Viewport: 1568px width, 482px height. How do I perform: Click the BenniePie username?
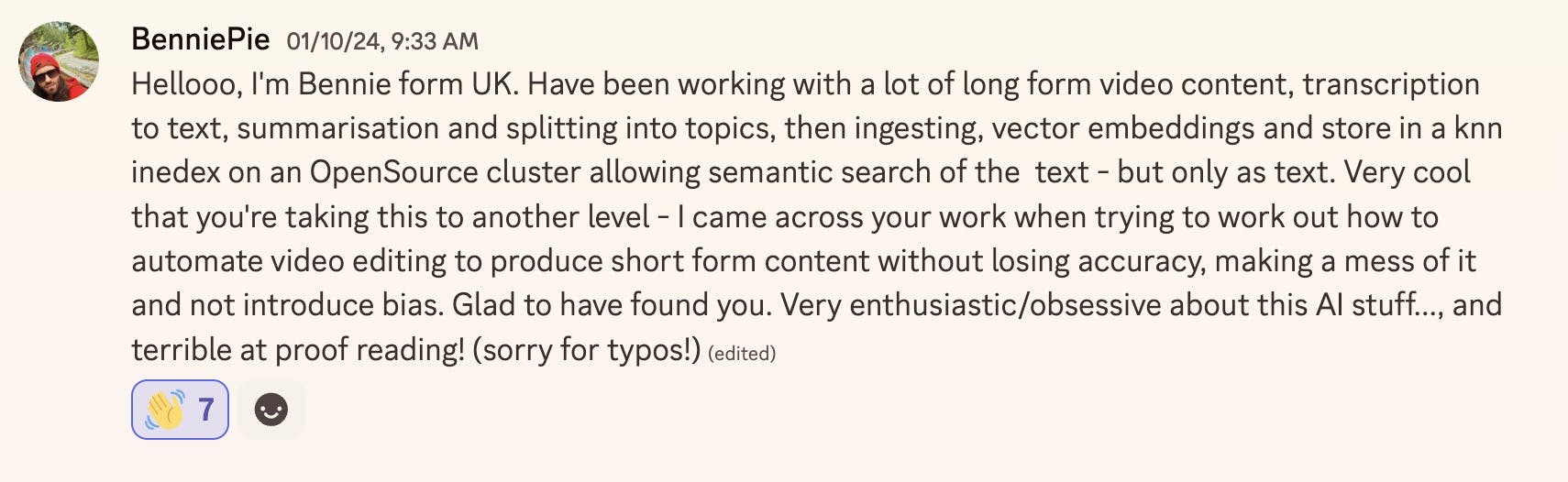201,39
